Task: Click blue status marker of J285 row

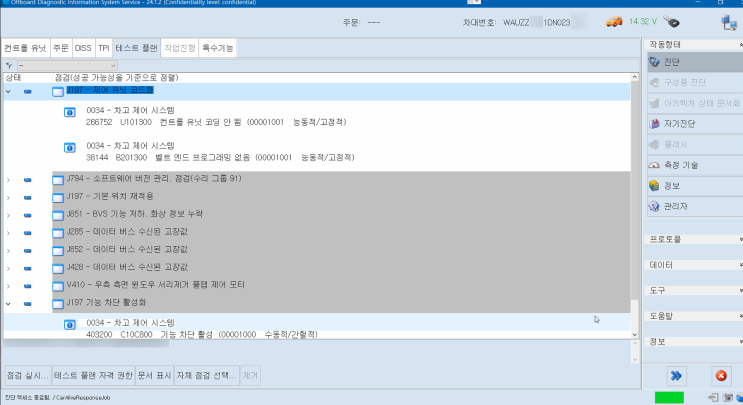Action: click(x=27, y=233)
